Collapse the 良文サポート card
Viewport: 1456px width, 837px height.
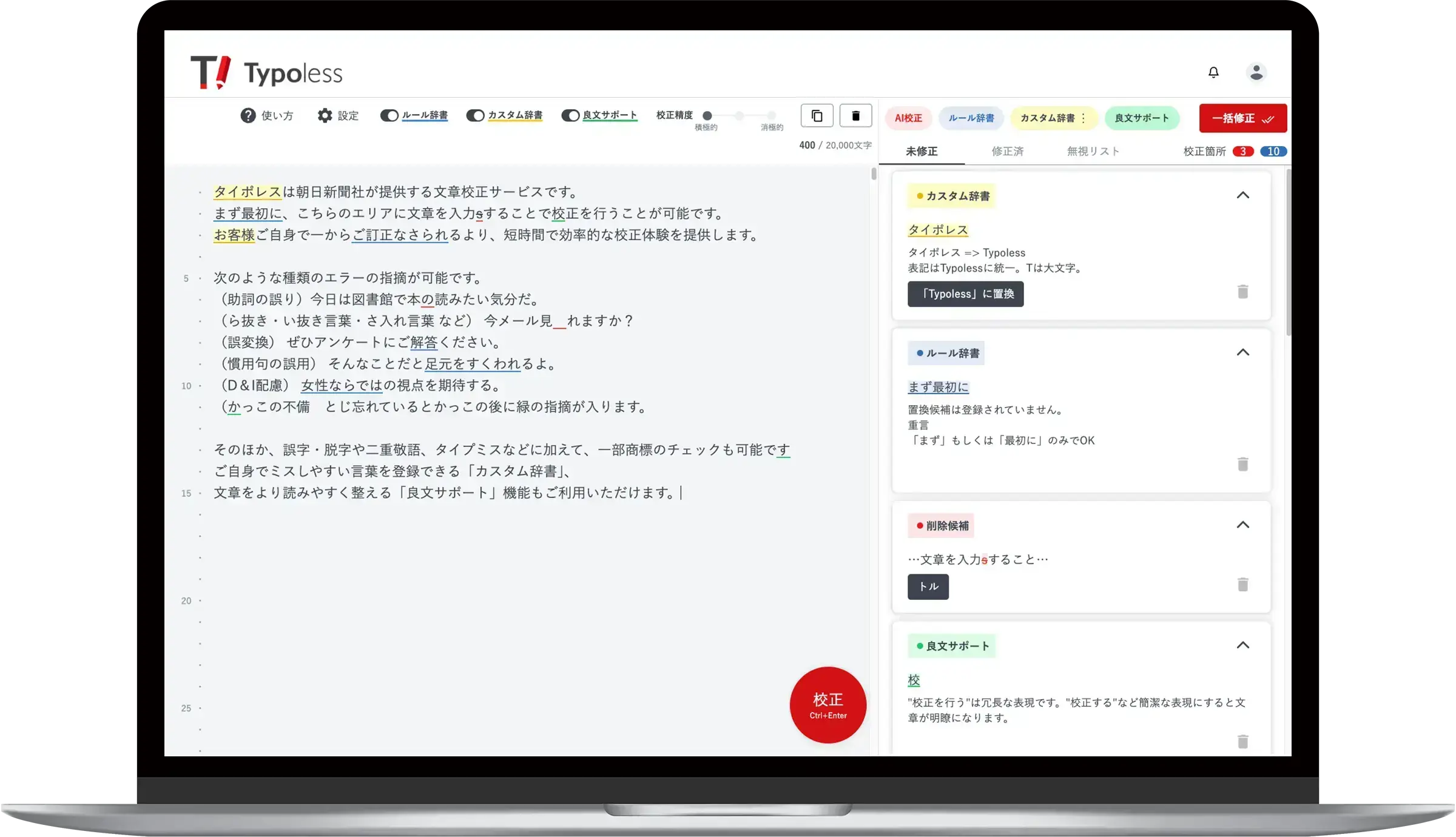point(1242,645)
